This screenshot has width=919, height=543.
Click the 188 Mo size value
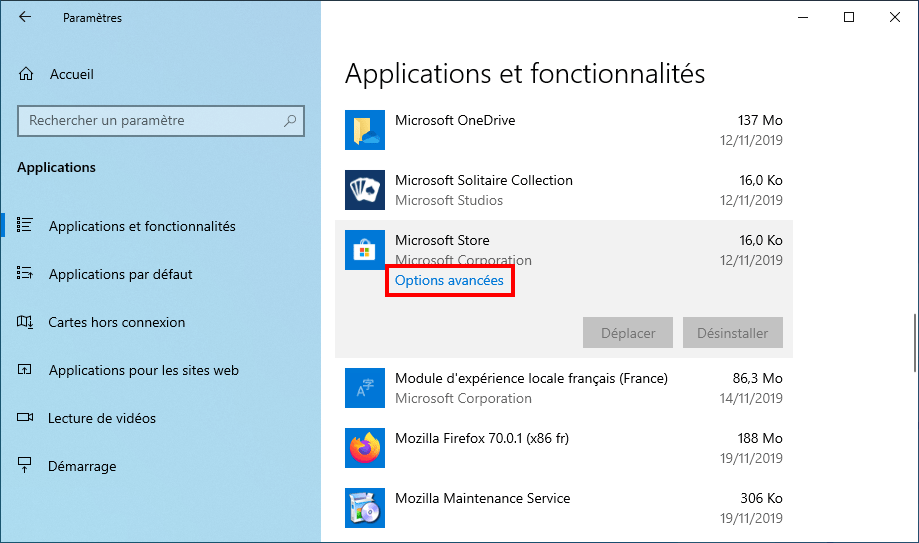click(760, 438)
